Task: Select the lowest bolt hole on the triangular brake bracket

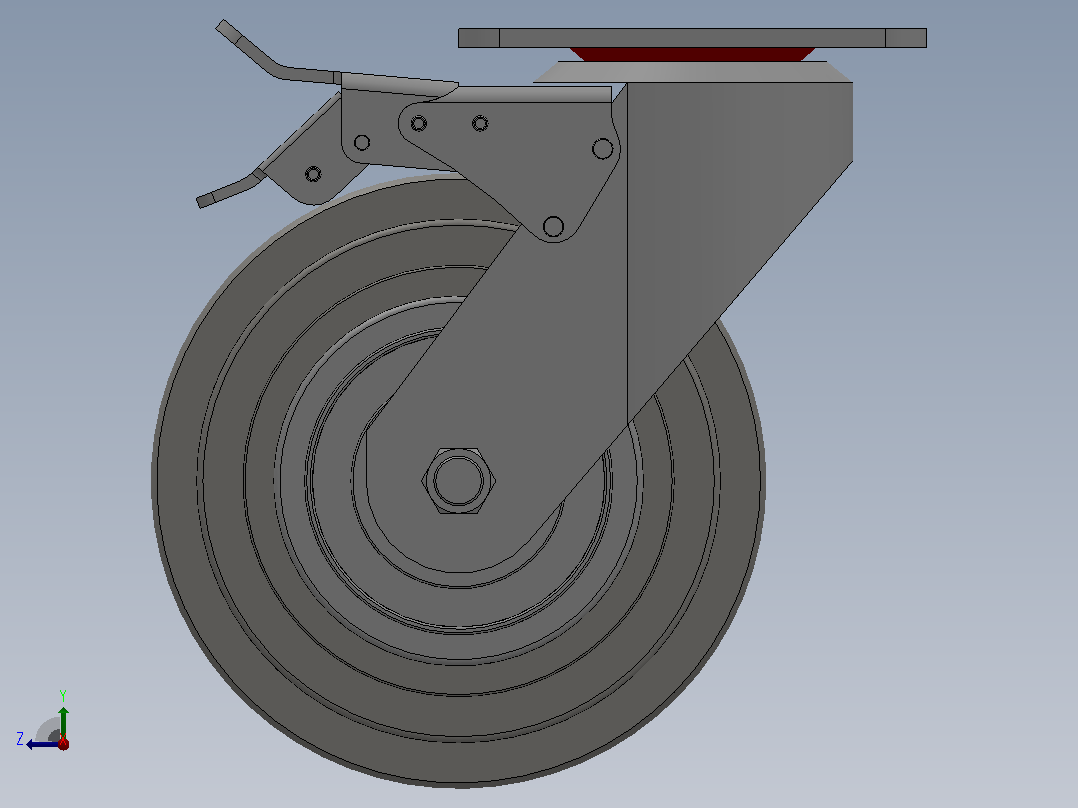Action: pos(553,226)
